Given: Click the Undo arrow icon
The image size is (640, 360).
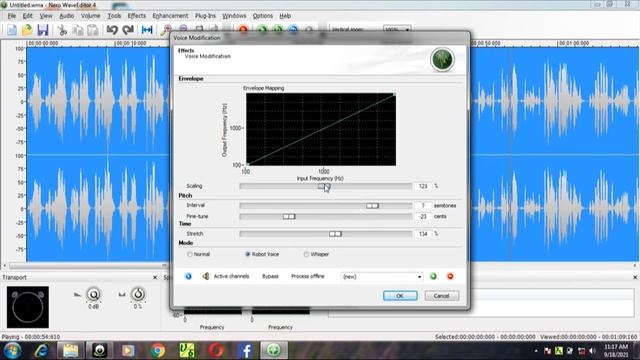Looking at the screenshot, I should 112,30.
